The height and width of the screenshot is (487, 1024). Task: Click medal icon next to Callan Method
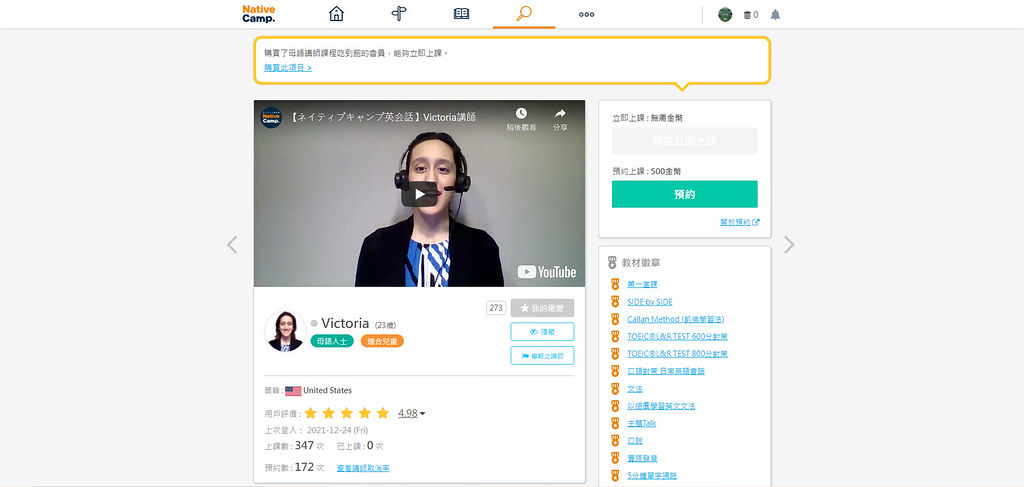[614, 319]
